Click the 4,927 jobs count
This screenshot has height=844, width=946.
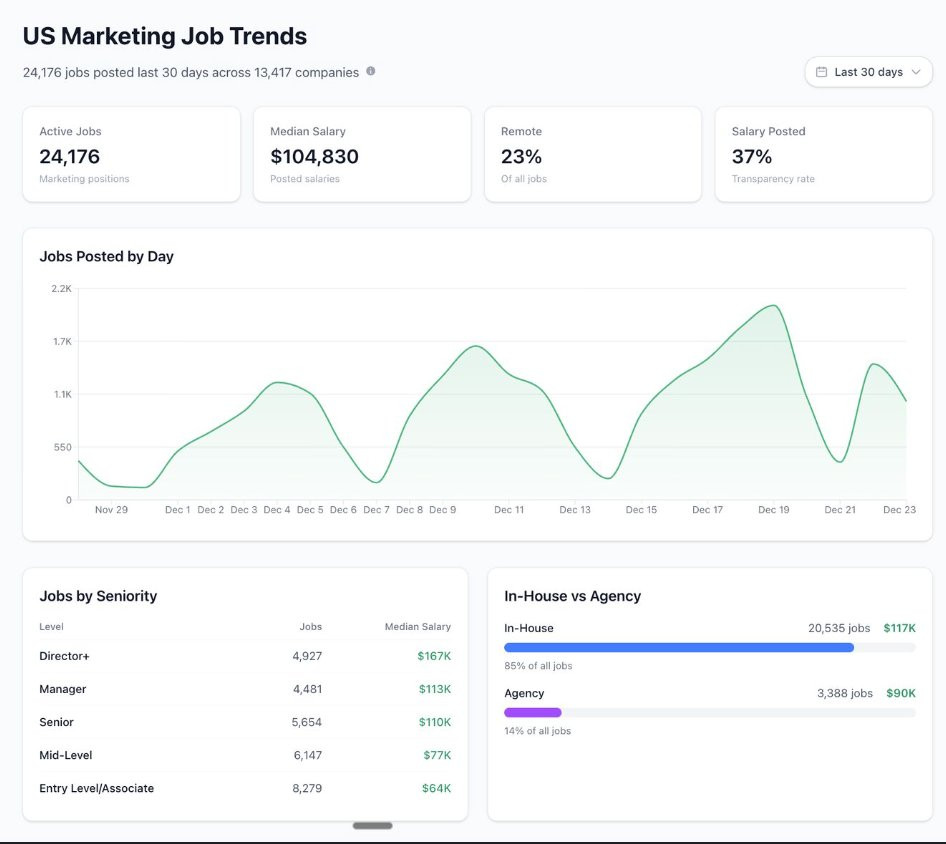[307, 656]
